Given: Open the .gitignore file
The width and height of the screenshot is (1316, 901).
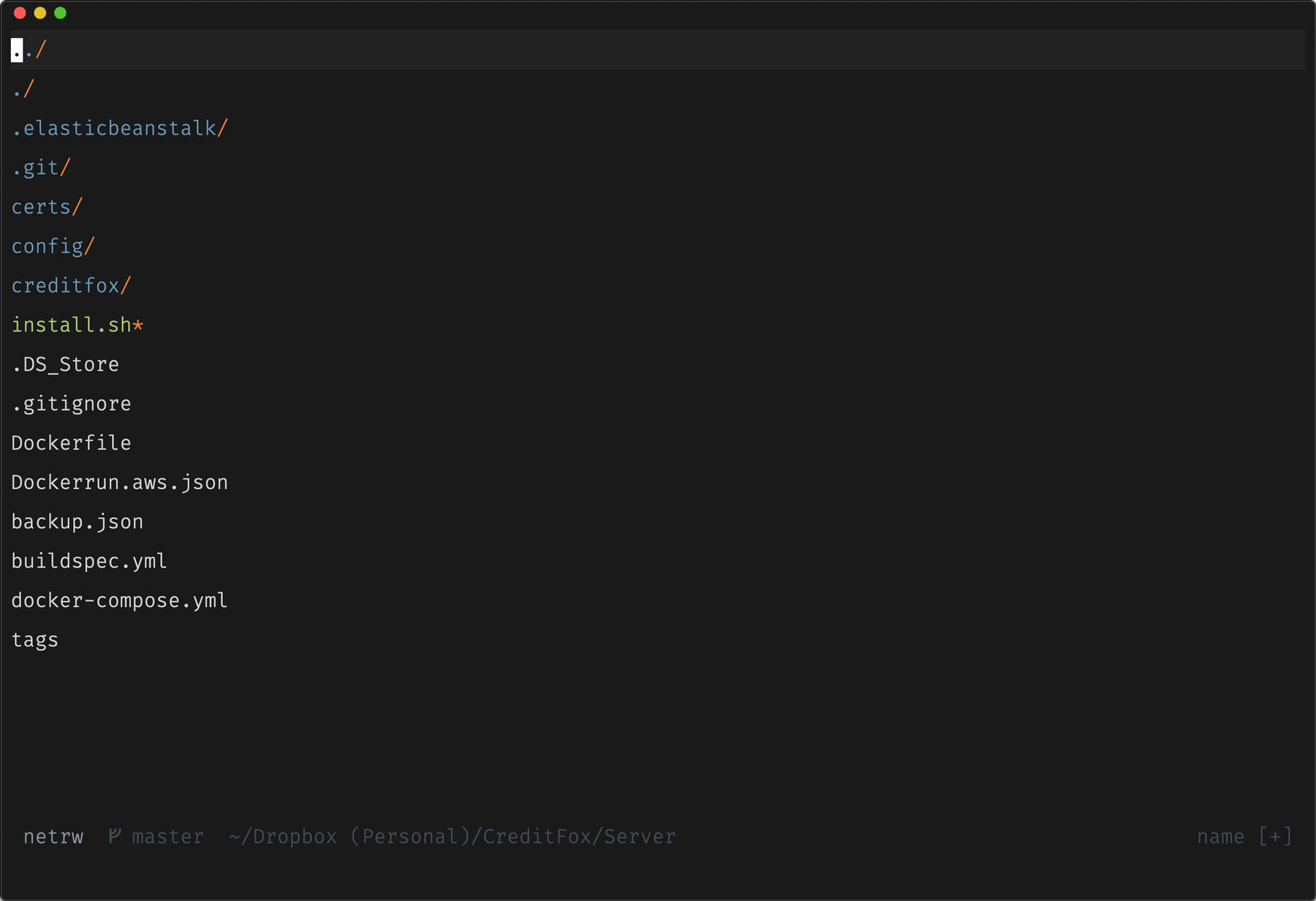Looking at the screenshot, I should pyautogui.click(x=72, y=404).
